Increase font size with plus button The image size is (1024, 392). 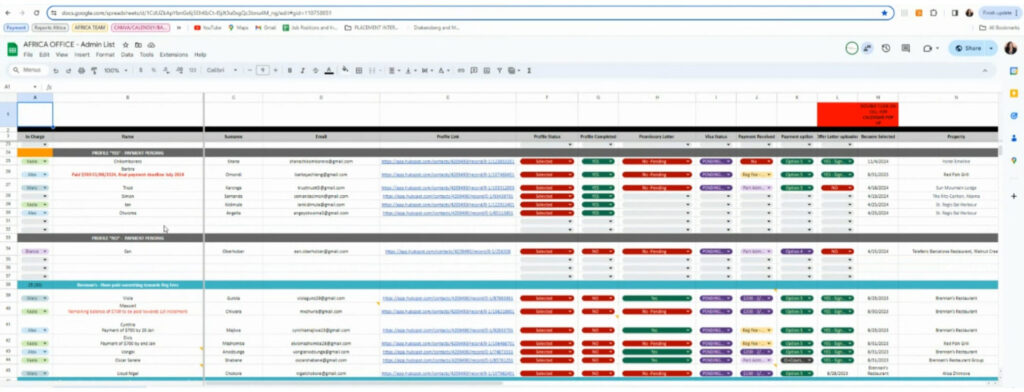coord(276,70)
